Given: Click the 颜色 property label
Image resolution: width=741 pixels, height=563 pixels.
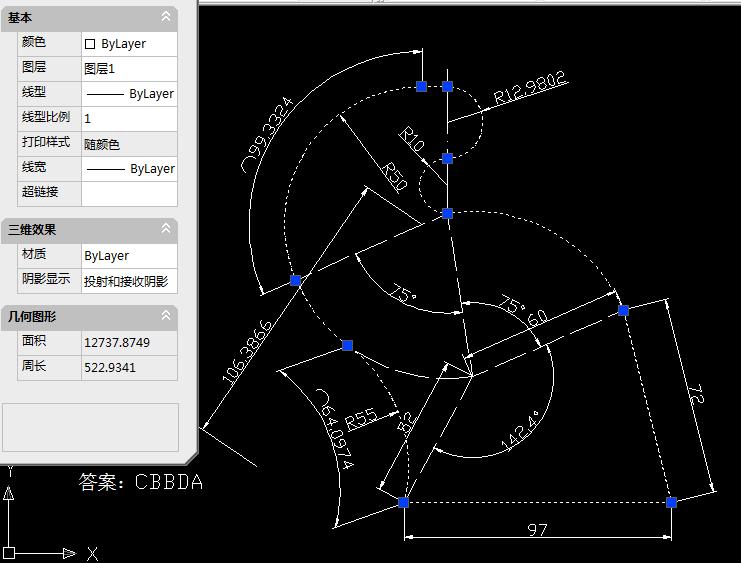Looking at the screenshot, I should pyautogui.click(x=34, y=43).
